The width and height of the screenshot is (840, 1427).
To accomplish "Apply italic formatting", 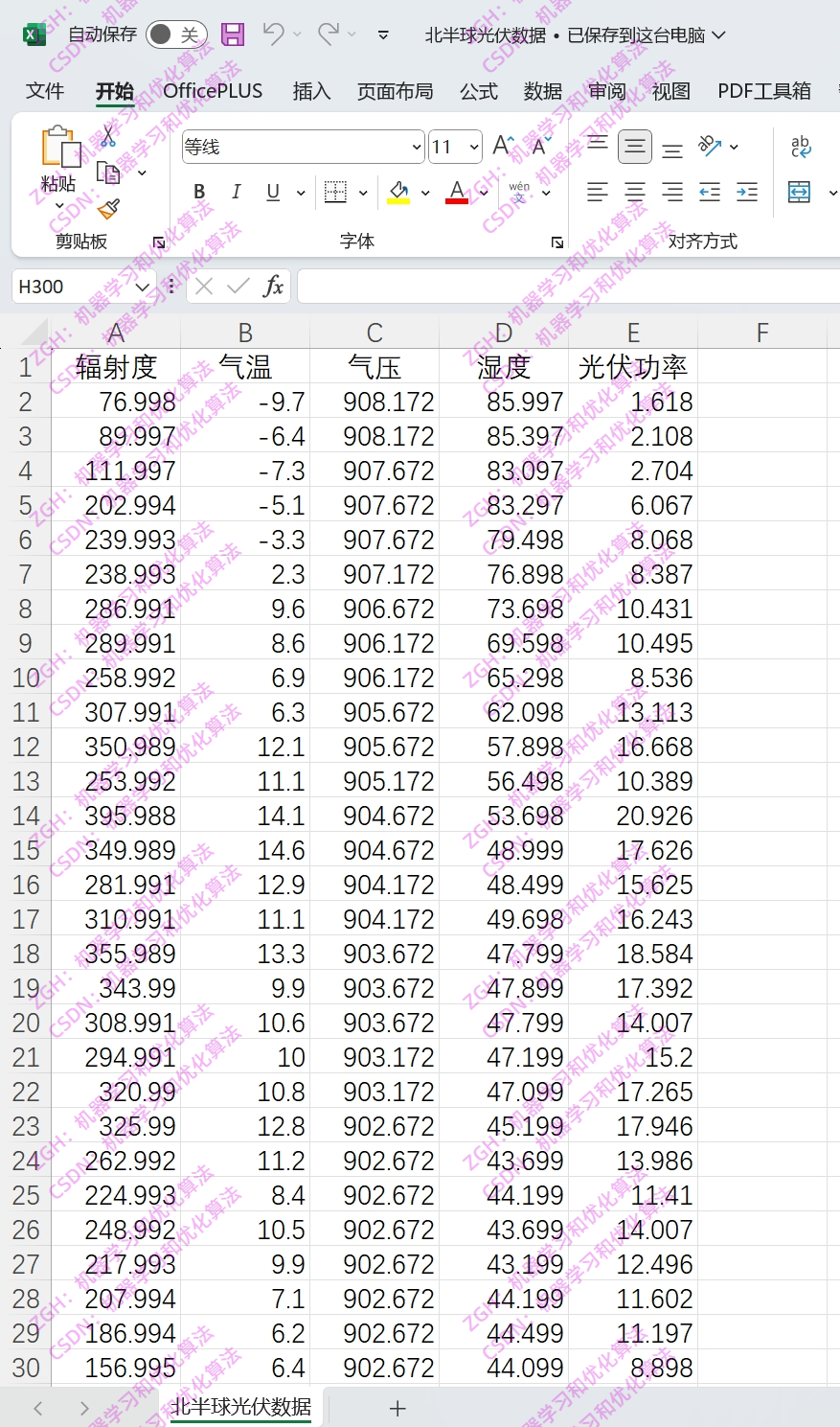I will point(236,192).
